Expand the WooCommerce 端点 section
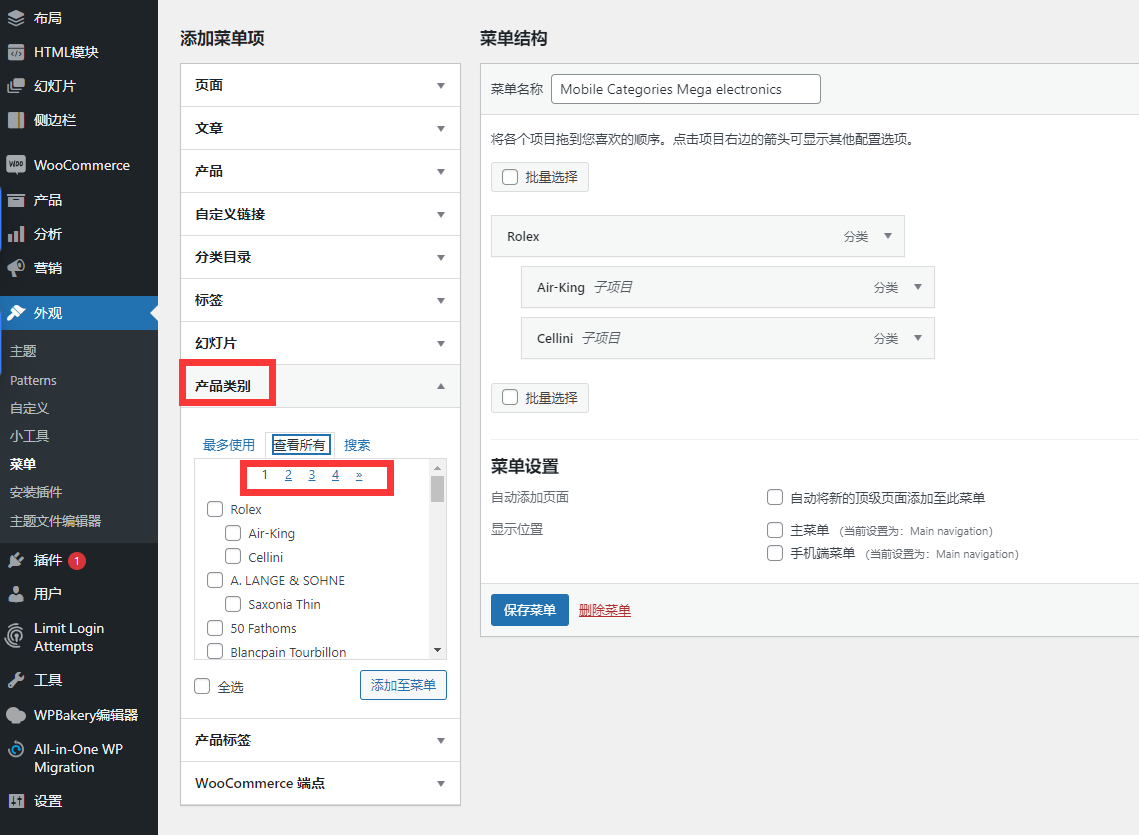The height and width of the screenshot is (835, 1139). [320, 783]
